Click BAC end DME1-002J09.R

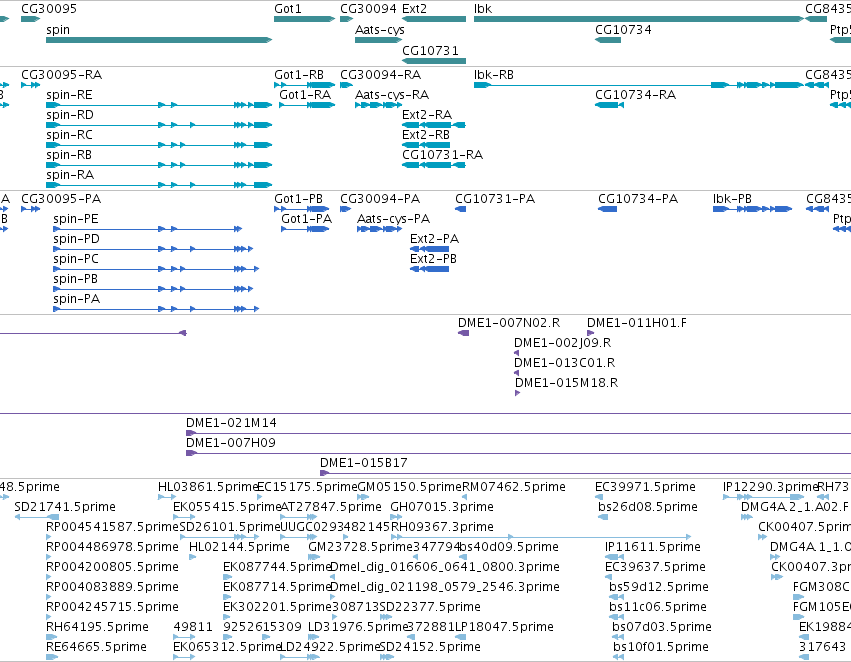[516, 353]
